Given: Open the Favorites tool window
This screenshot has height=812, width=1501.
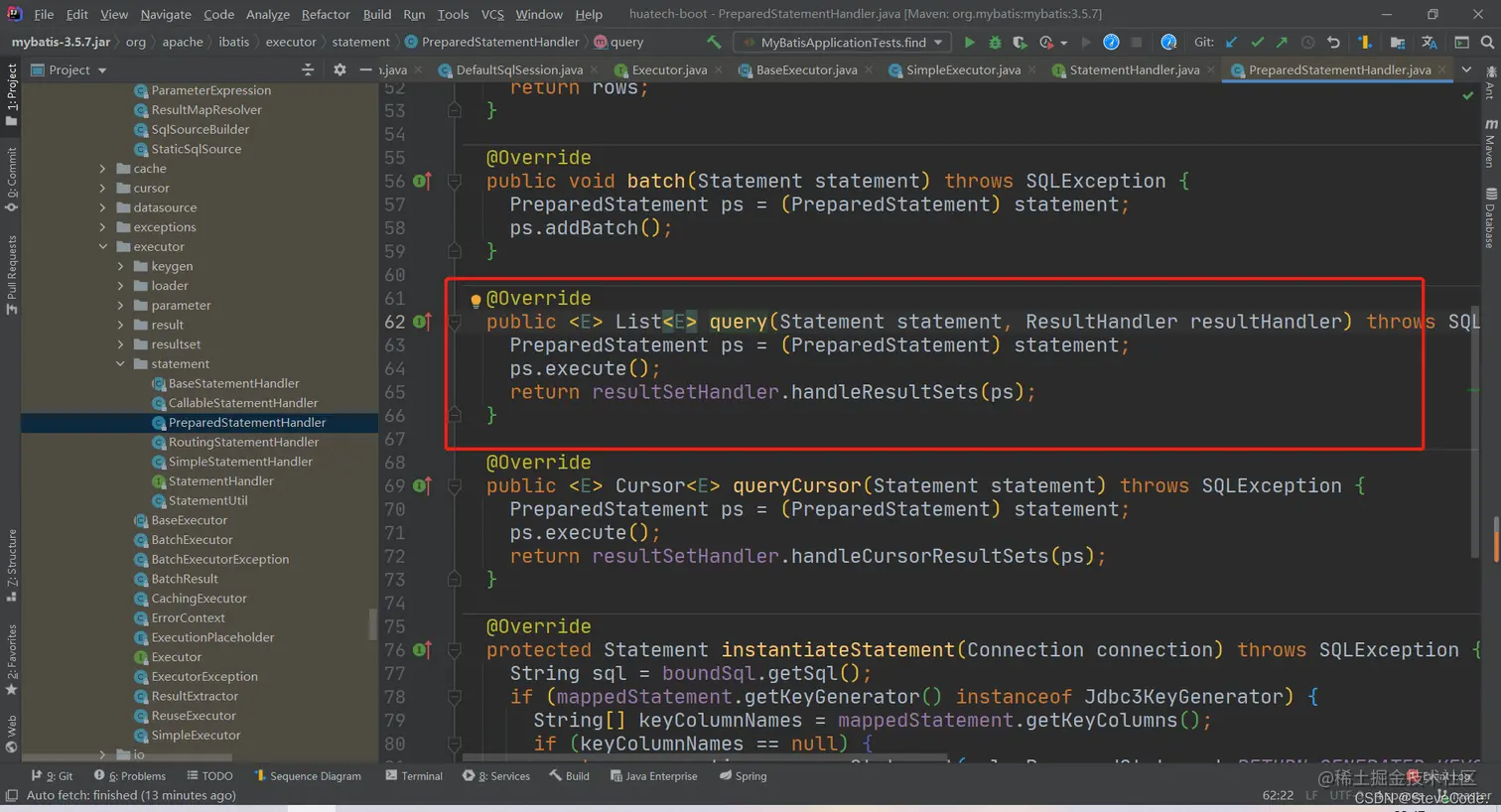Looking at the screenshot, I should click(12, 659).
